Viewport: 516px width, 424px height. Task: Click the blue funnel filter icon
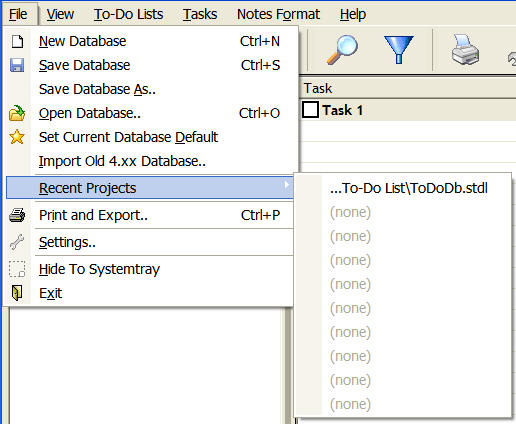coord(399,50)
